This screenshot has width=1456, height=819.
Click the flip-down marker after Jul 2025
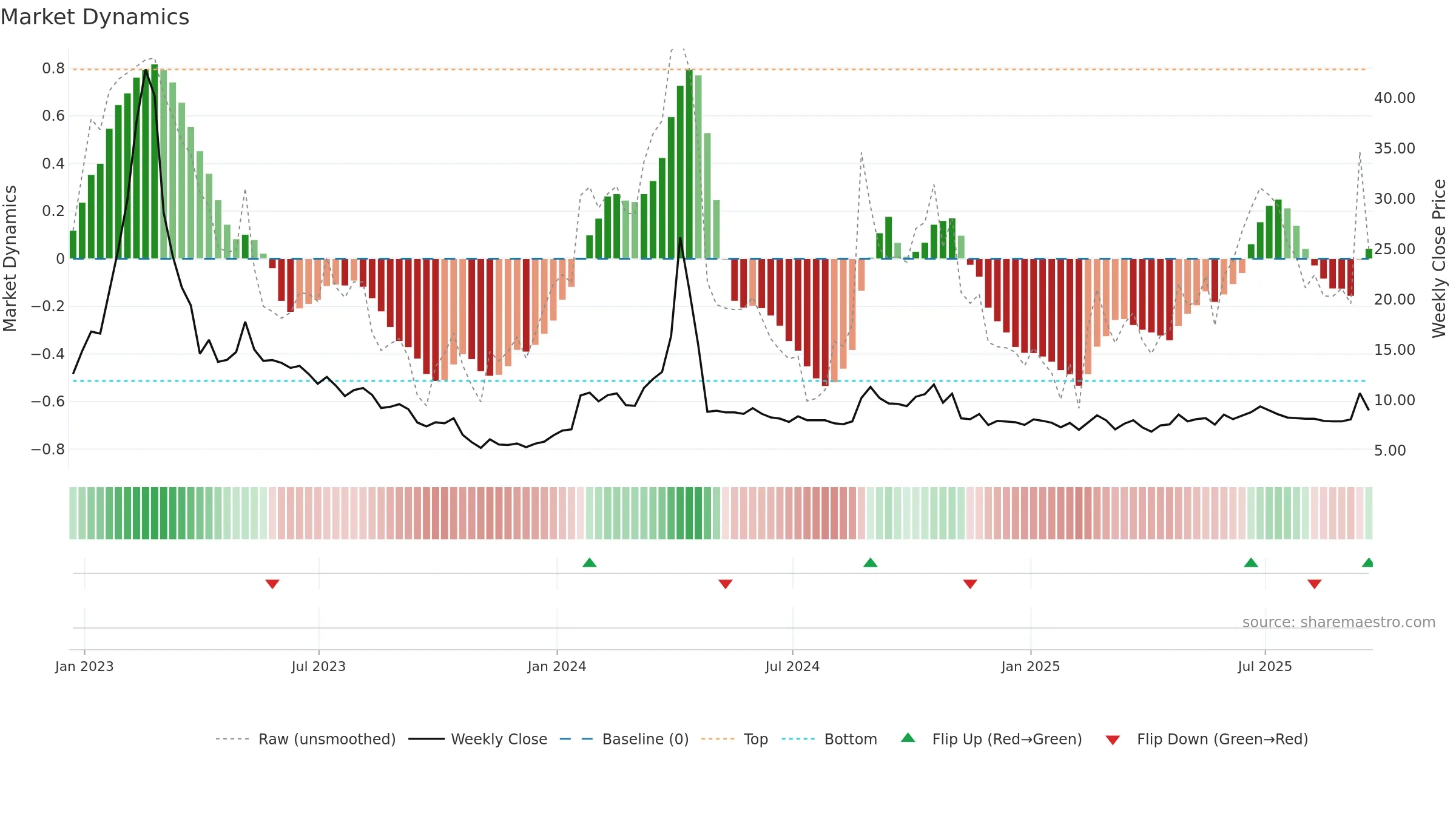click(1315, 584)
